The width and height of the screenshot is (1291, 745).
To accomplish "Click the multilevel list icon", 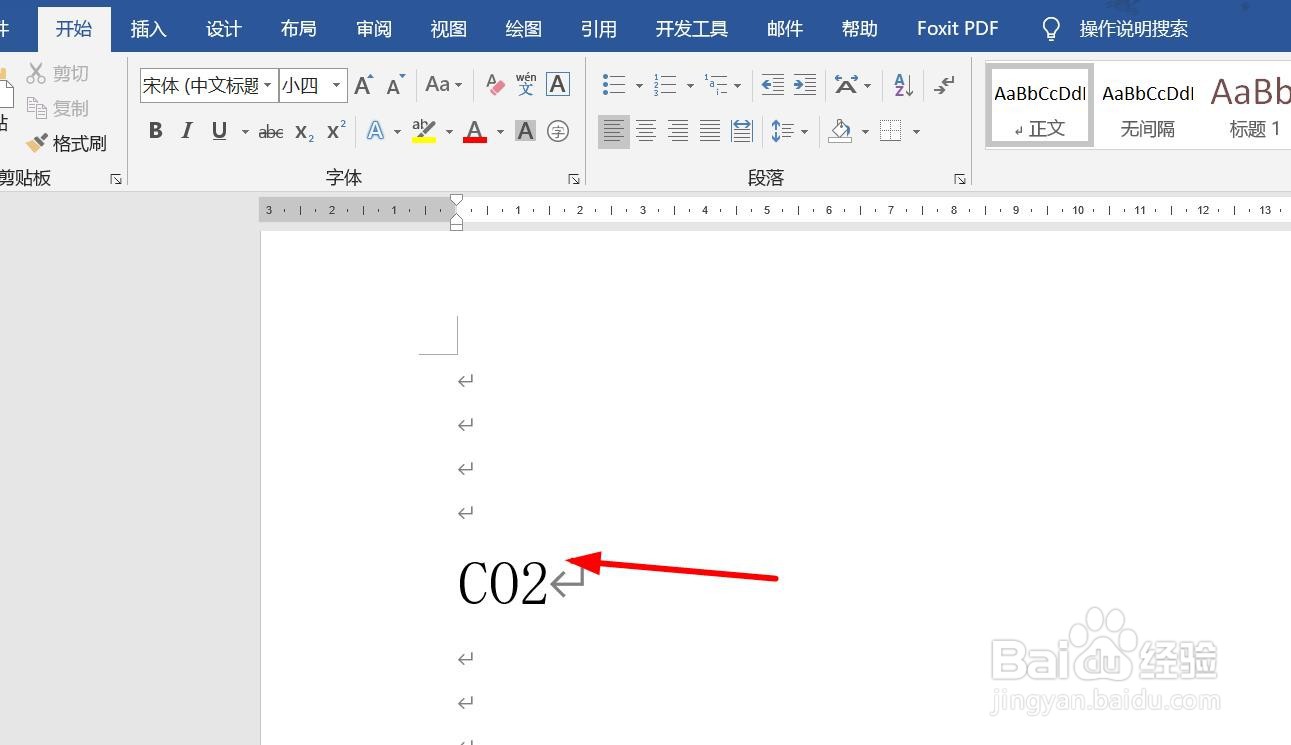I will [716, 85].
